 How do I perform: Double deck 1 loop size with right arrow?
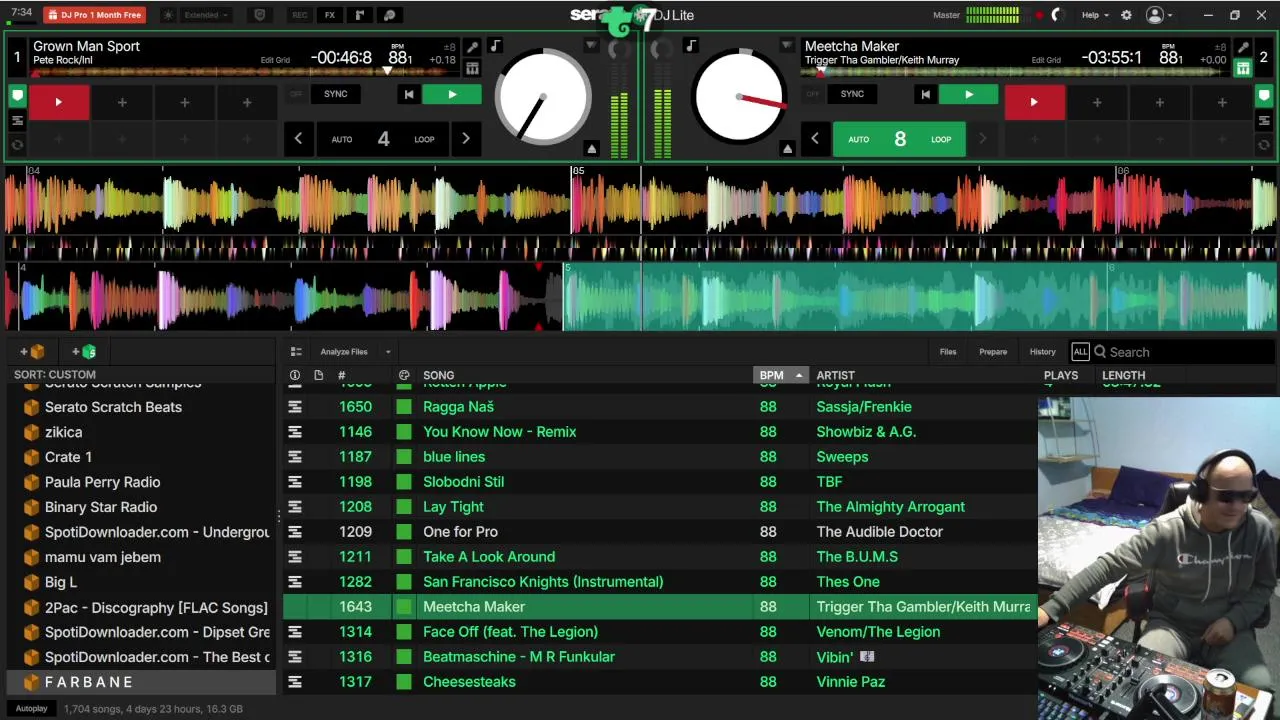tap(465, 139)
